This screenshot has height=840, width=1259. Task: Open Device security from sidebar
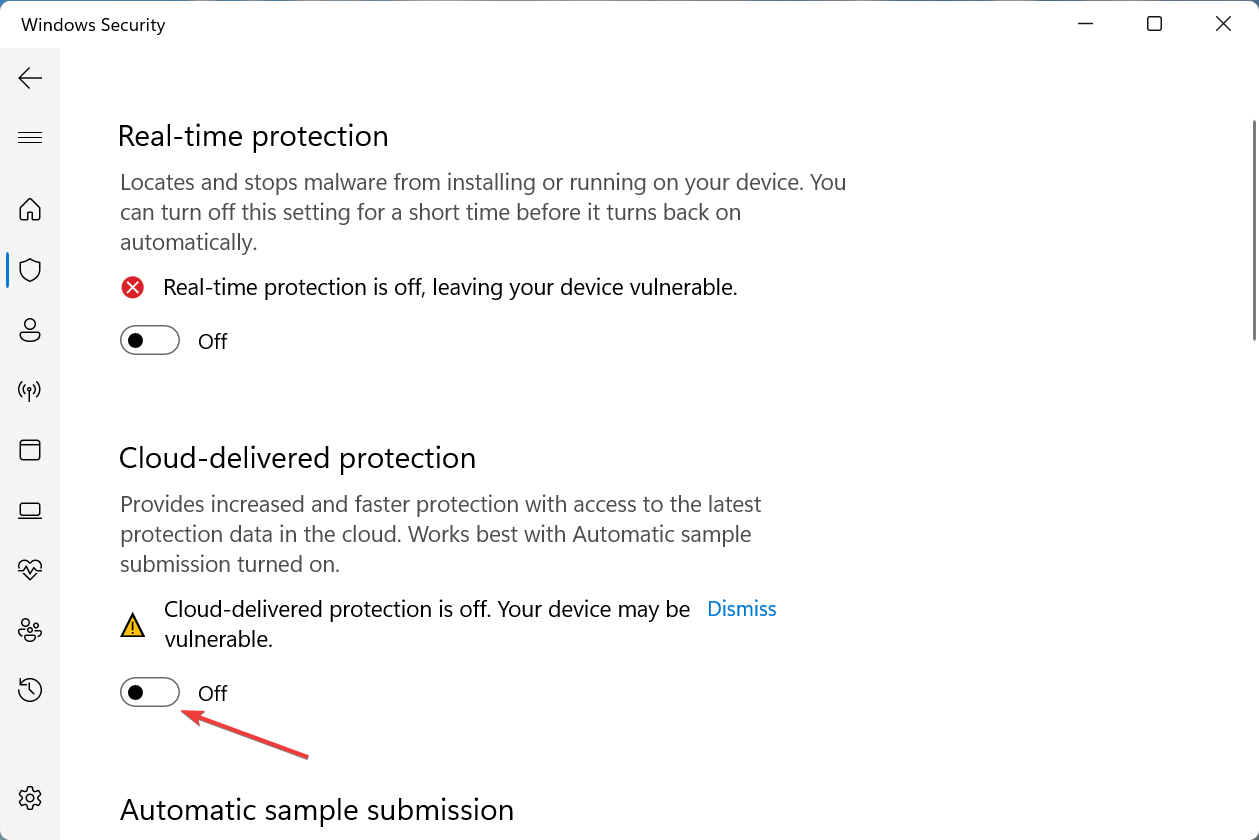(x=30, y=510)
